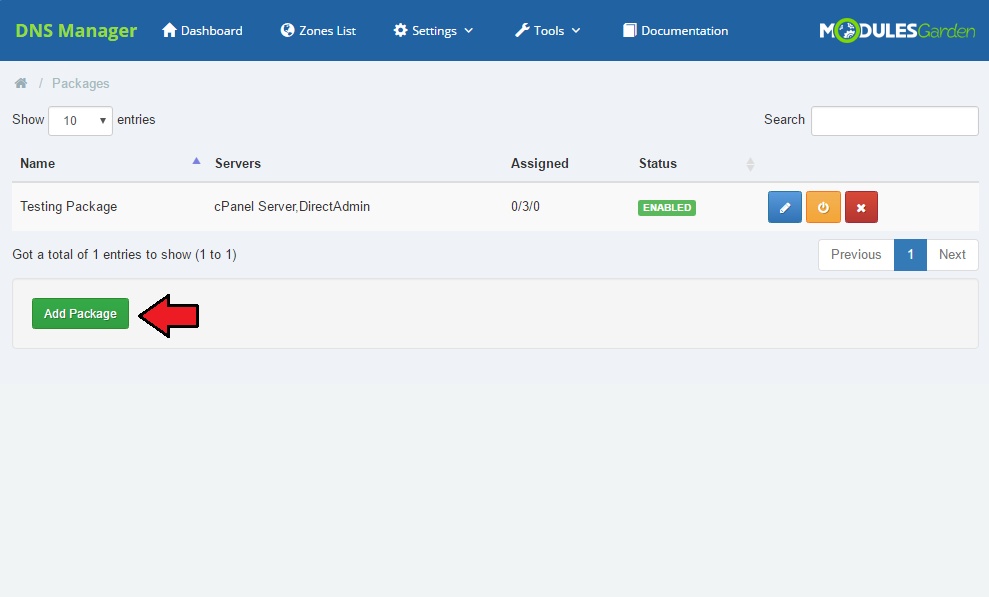The width and height of the screenshot is (989, 597).
Task: Toggle Testing Package with orange power button
Action: pyautogui.click(x=823, y=207)
